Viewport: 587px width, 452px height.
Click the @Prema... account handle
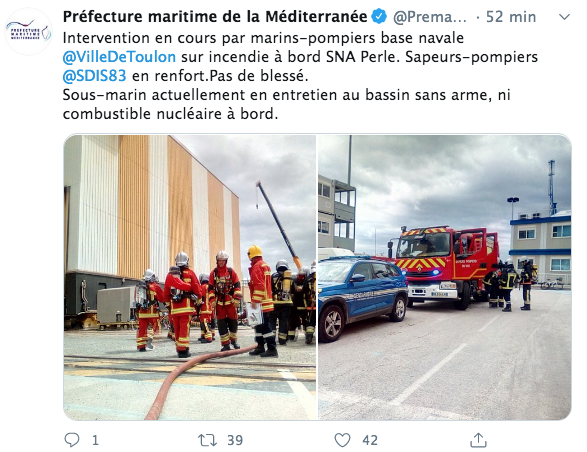430,17
